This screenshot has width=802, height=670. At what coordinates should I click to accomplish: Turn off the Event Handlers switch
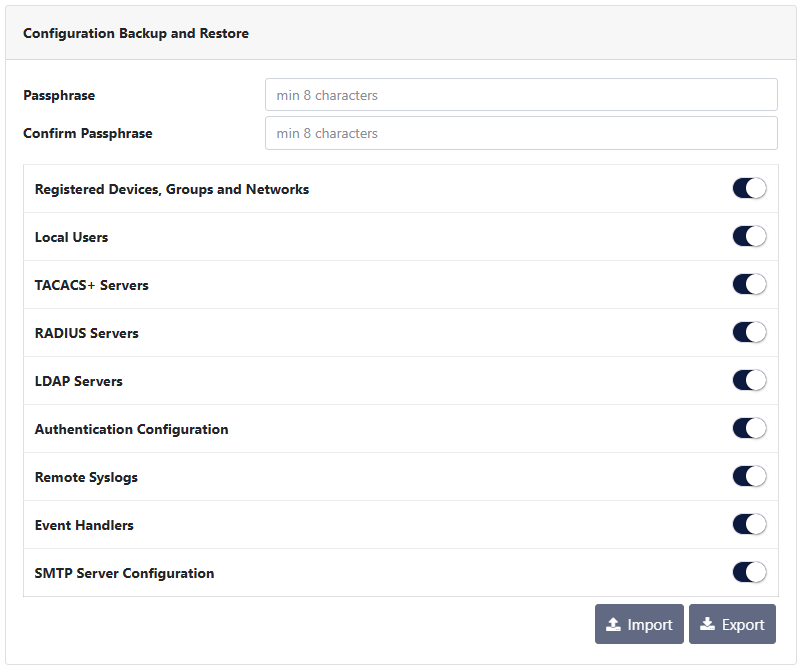click(749, 524)
